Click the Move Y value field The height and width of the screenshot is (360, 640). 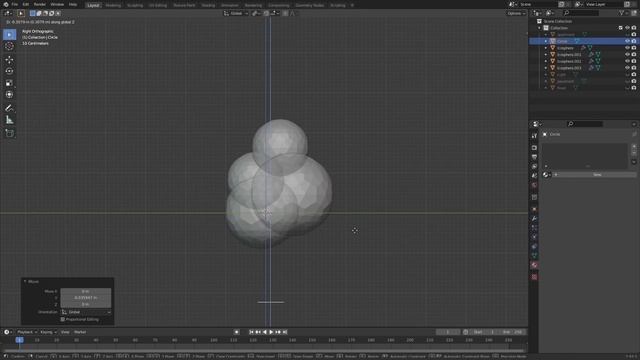pyautogui.click(x=86, y=298)
